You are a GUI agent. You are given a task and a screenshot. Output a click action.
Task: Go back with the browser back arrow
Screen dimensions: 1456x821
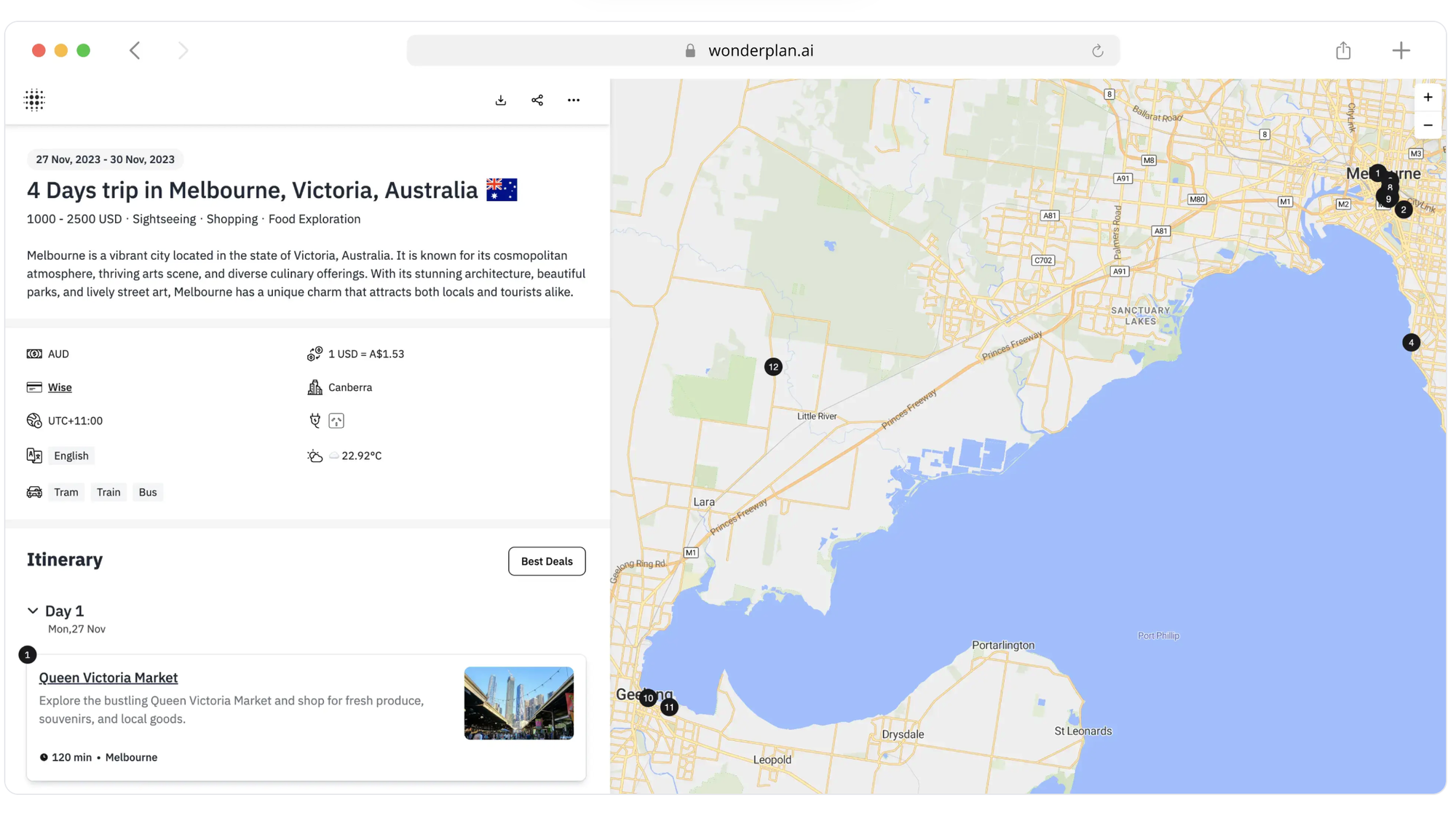[x=135, y=50]
